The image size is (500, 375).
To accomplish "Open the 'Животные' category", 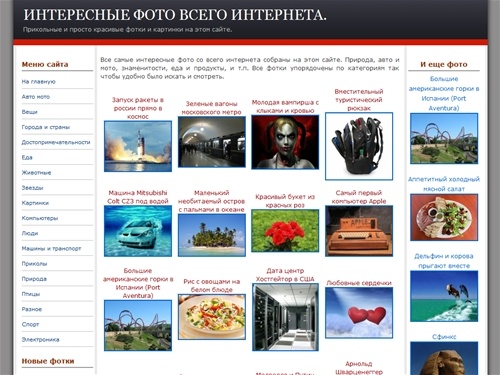I will pos(36,173).
